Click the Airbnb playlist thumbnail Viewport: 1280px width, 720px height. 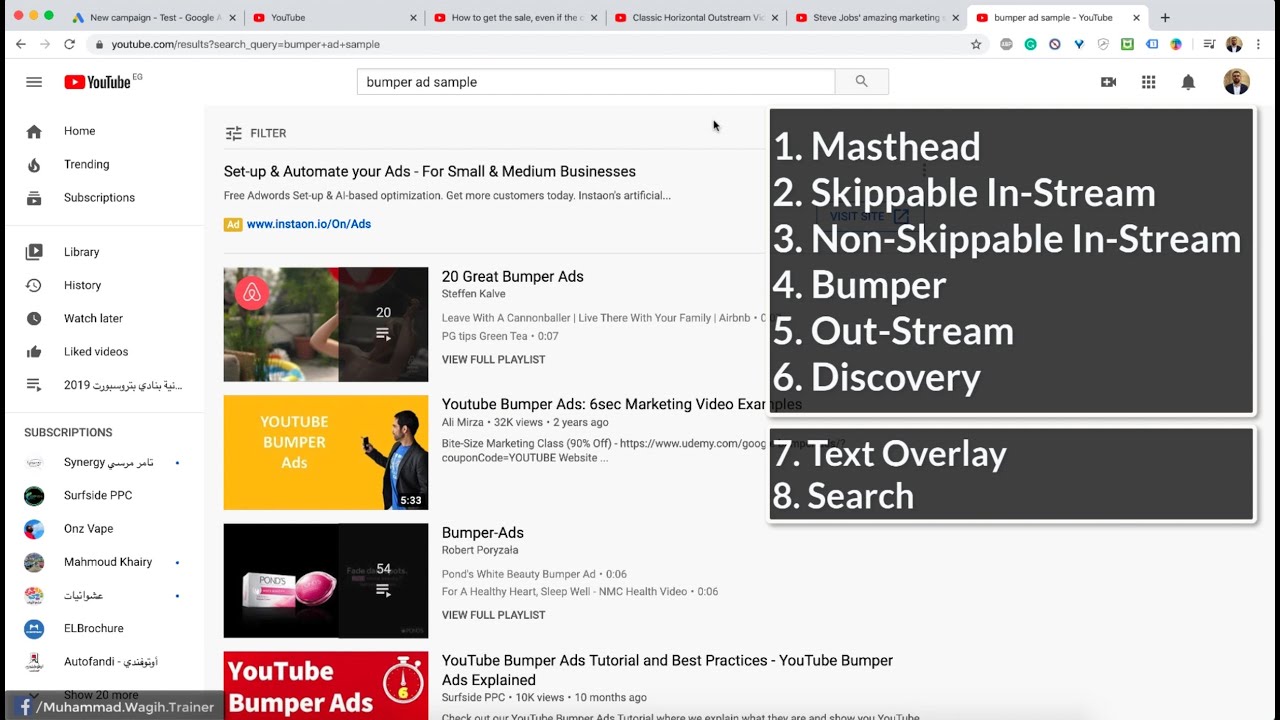tap(326, 324)
